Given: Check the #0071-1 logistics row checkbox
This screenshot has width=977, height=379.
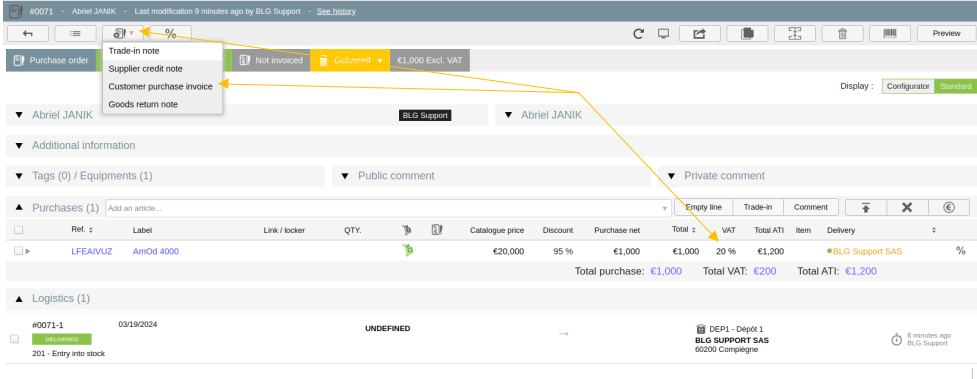Looking at the screenshot, I should click(14, 339).
